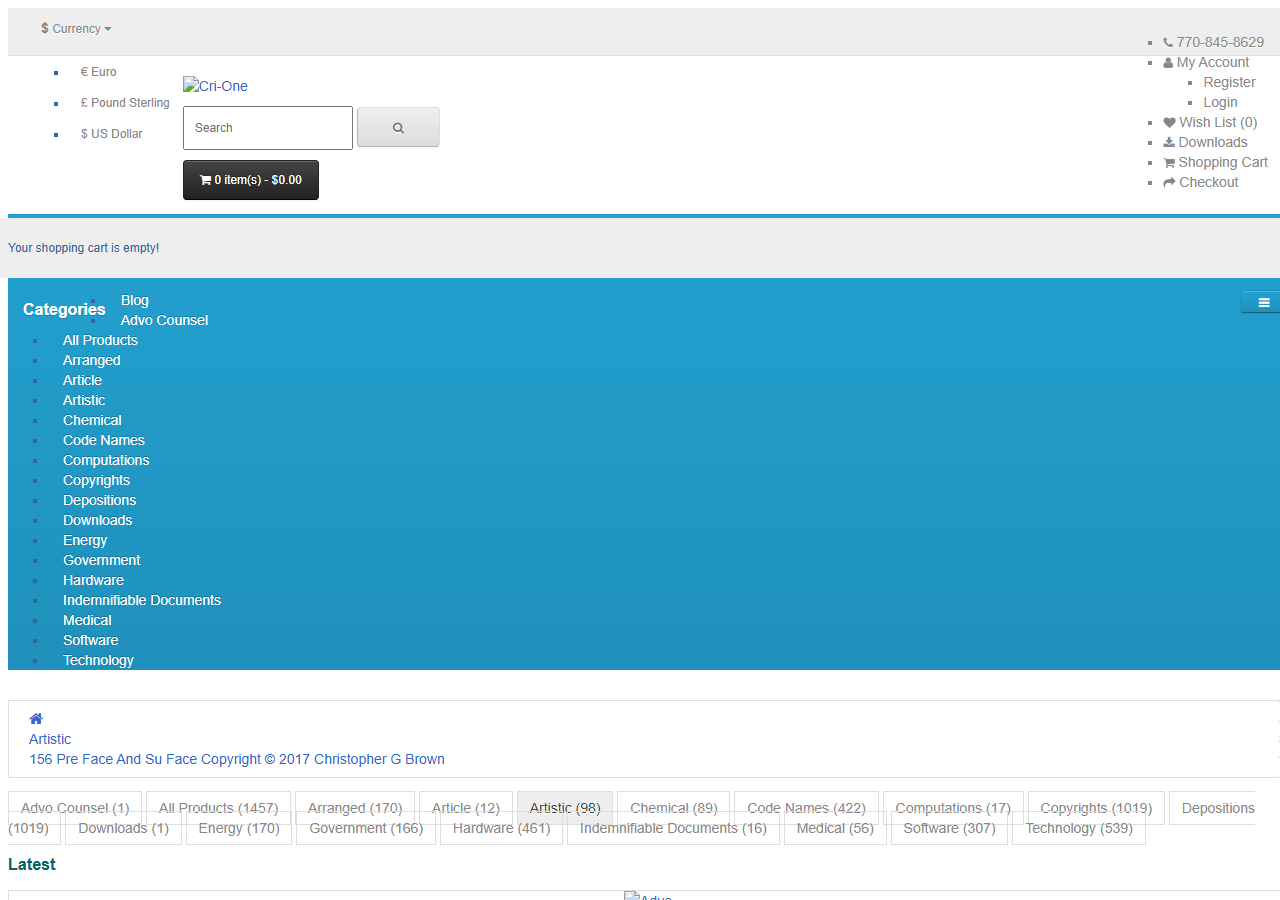The width and height of the screenshot is (1280, 900).
Task: Open the Advo Counsel menu item
Action: [164, 320]
